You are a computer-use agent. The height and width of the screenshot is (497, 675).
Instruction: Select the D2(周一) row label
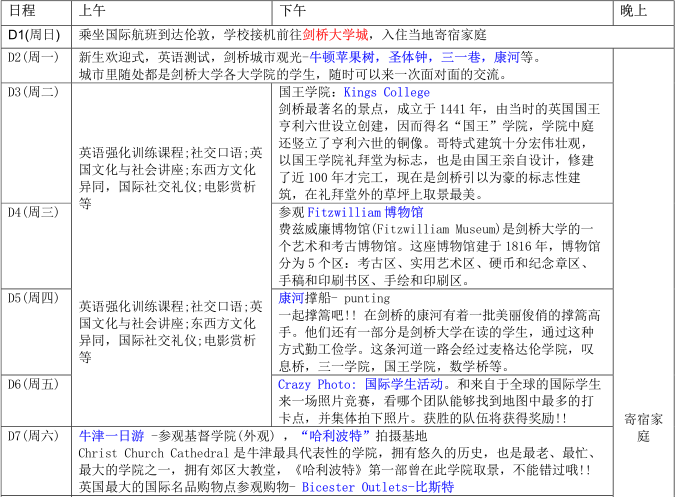(x=33, y=57)
